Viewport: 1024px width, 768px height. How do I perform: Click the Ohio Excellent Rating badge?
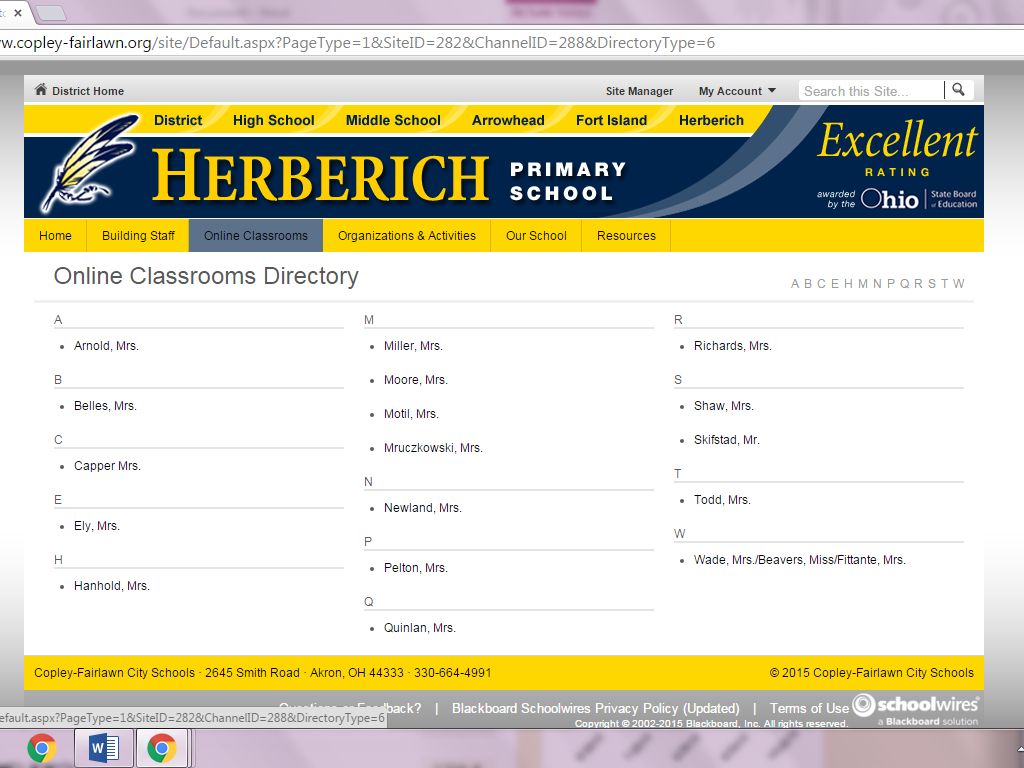point(896,165)
